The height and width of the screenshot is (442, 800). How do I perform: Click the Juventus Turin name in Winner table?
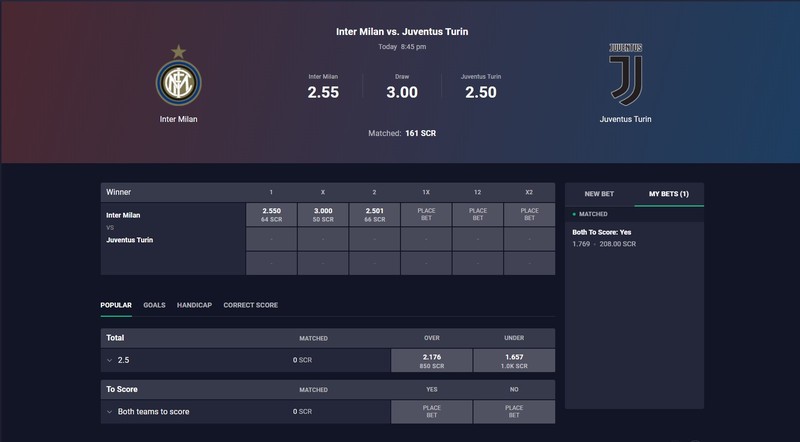(130, 240)
